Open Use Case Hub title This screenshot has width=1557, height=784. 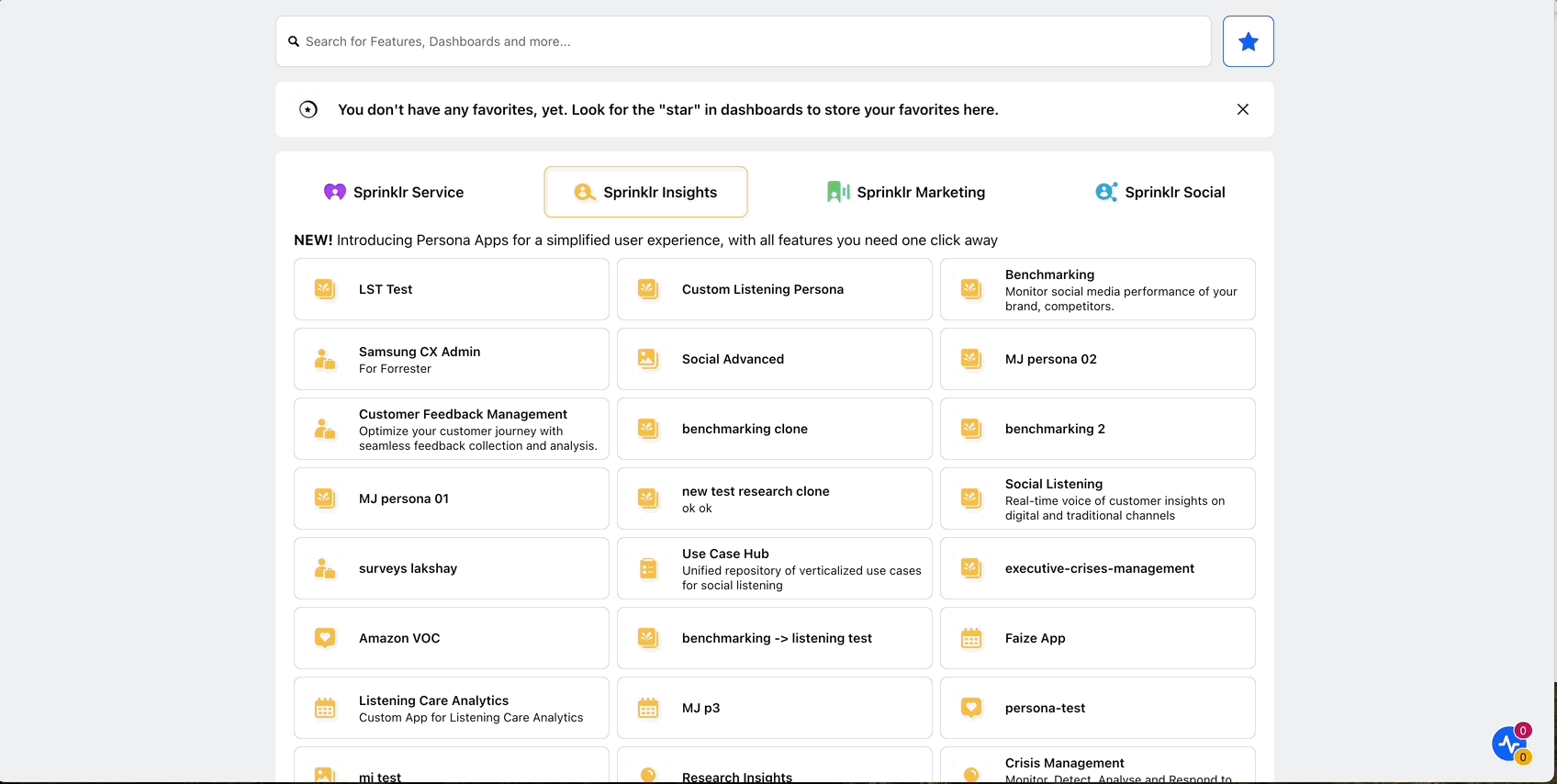click(x=725, y=554)
